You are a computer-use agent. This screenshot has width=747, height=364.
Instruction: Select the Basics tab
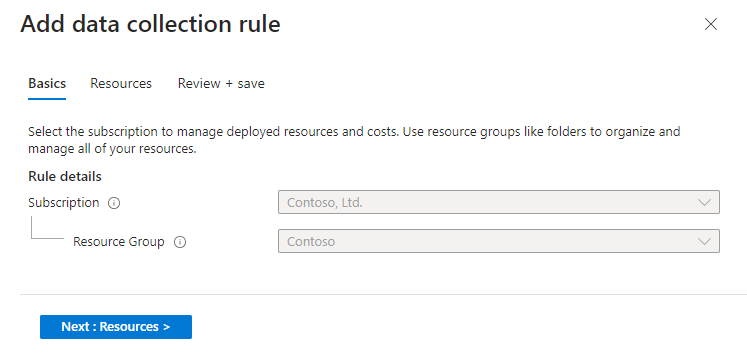[47, 84]
